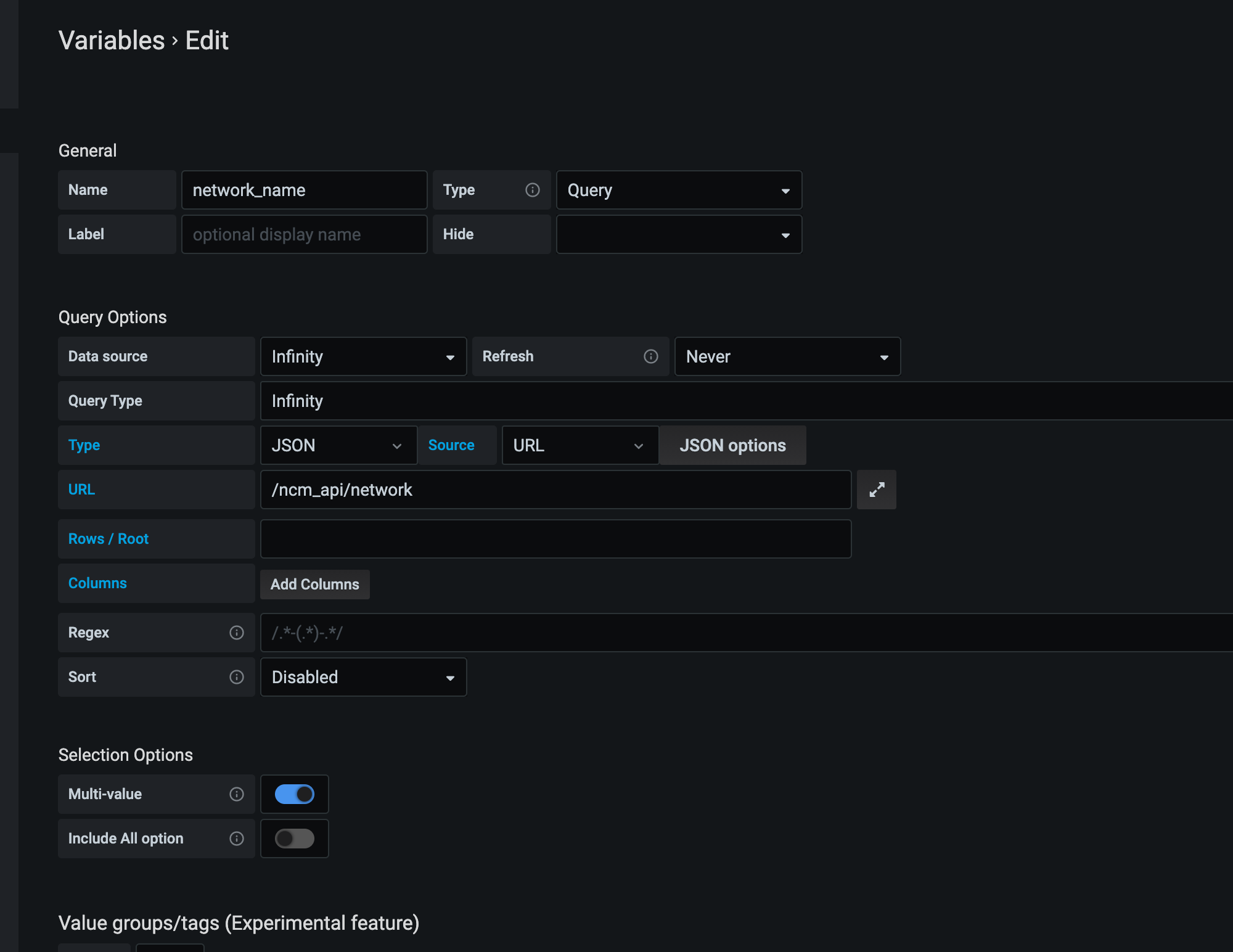Change the Refresh setting from Never
1233x952 pixels.
pyautogui.click(x=787, y=356)
